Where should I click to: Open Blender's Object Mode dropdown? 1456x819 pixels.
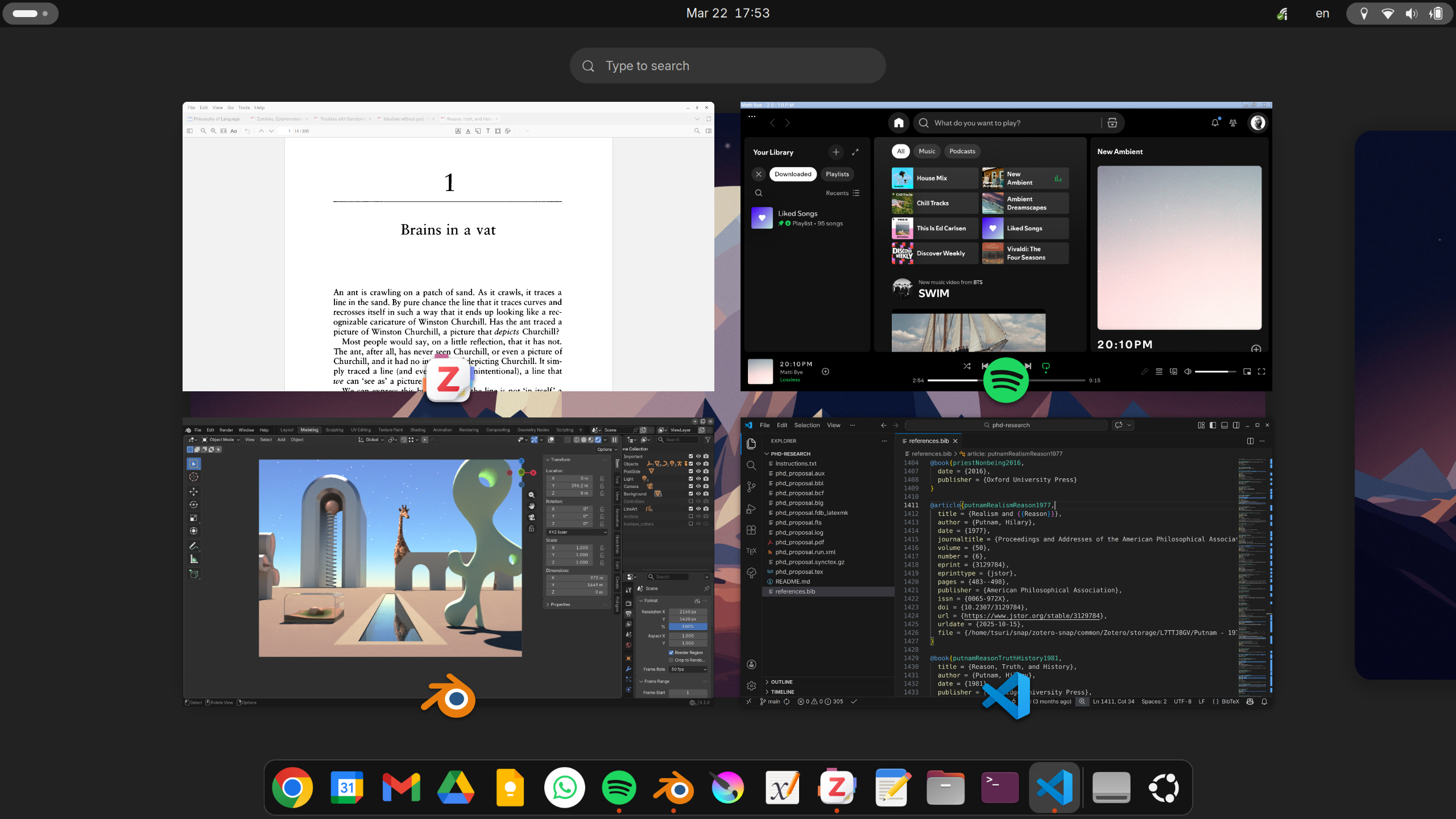coord(222,439)
